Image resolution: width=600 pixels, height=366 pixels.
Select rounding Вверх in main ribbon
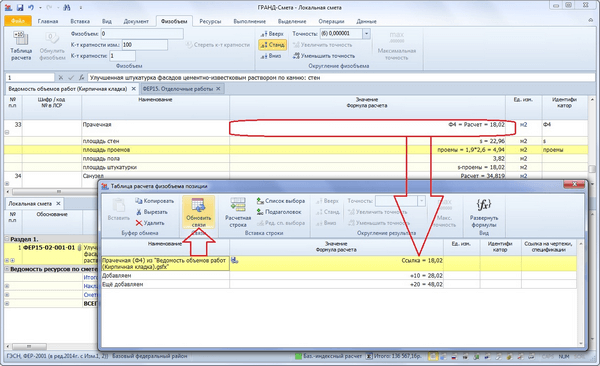pyautogui.click(x=272, y=34)
